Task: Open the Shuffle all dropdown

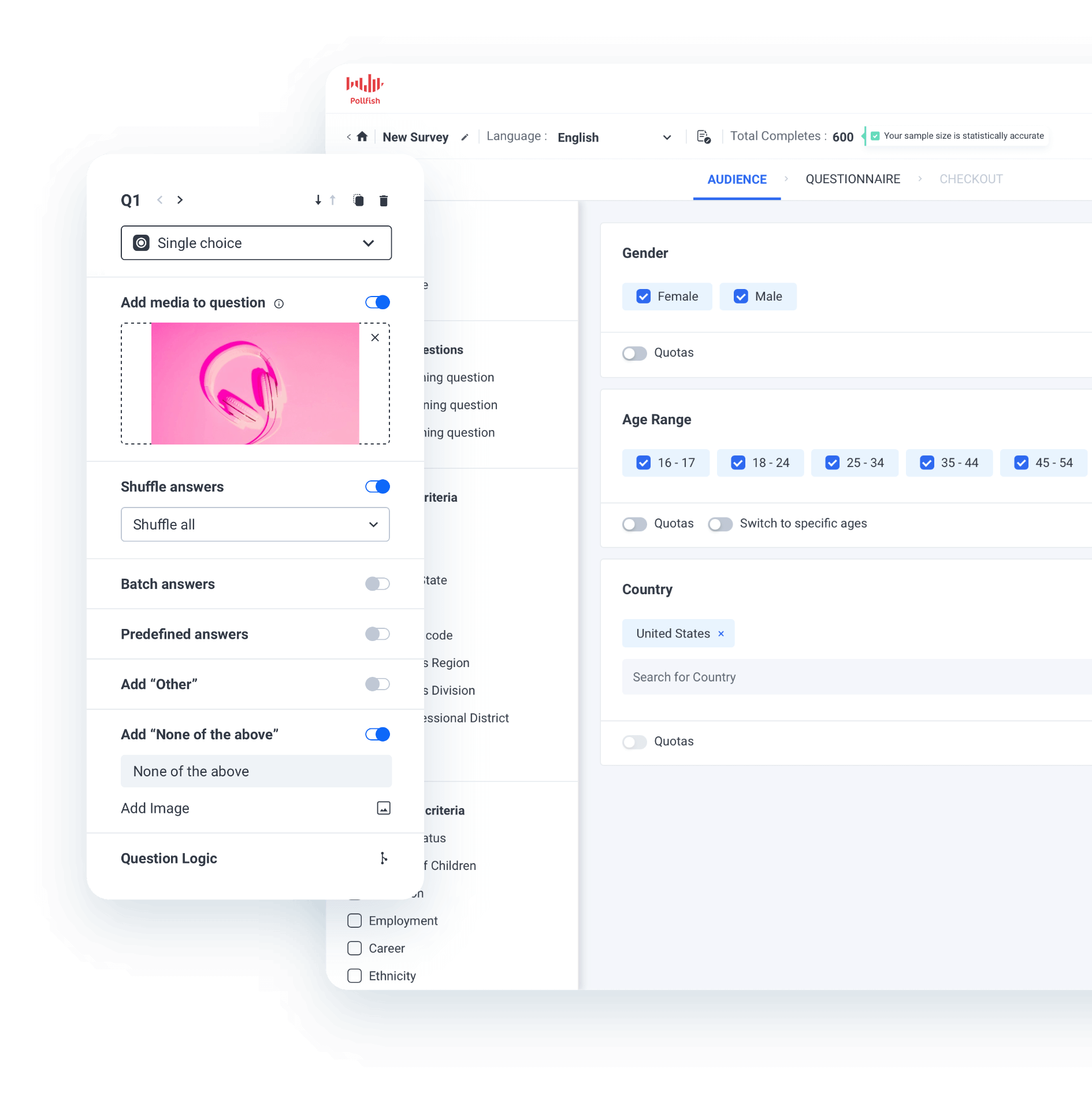Action: [255, 524]
